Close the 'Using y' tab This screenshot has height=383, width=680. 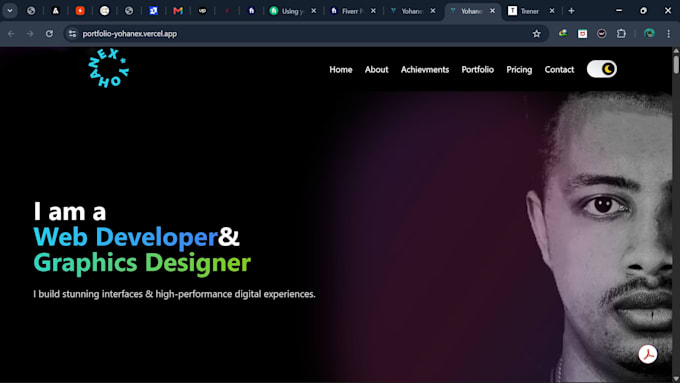click(314, 11)
